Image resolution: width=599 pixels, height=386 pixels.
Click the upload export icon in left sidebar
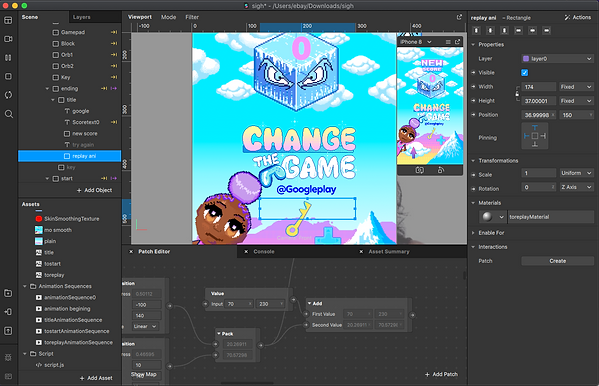[8, 331]
